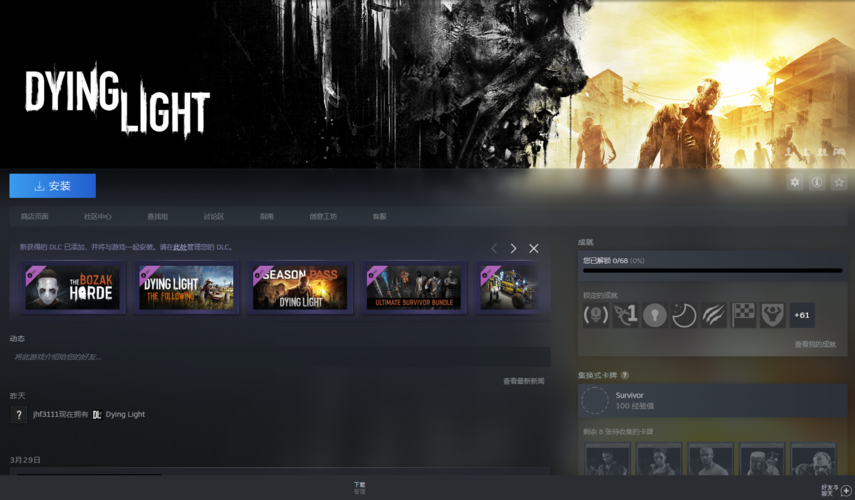Go to previous DLC carousel arrow
The image size is (855, 500).
(494, 249)
